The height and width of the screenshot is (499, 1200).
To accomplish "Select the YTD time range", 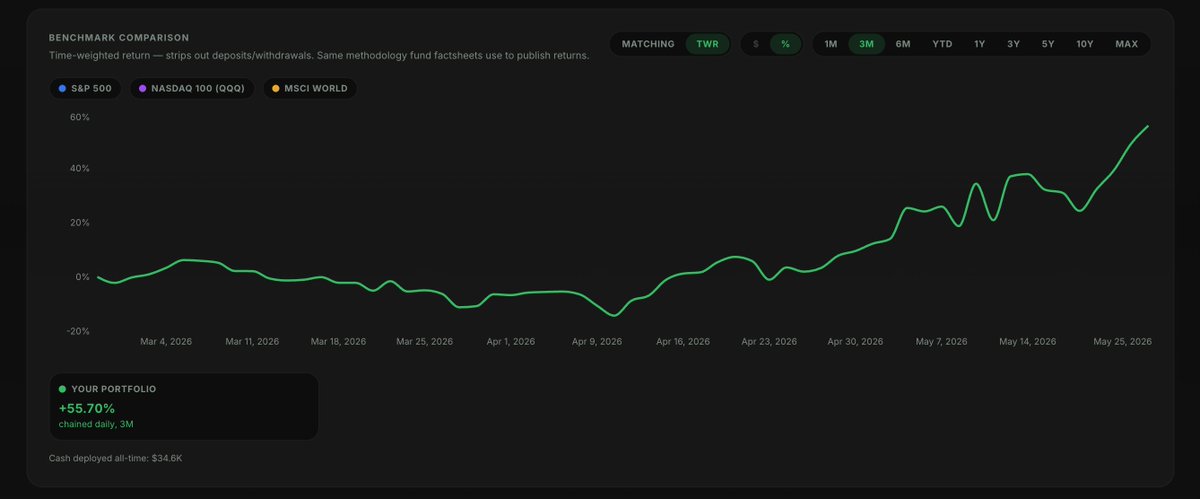I will point(942,44).
